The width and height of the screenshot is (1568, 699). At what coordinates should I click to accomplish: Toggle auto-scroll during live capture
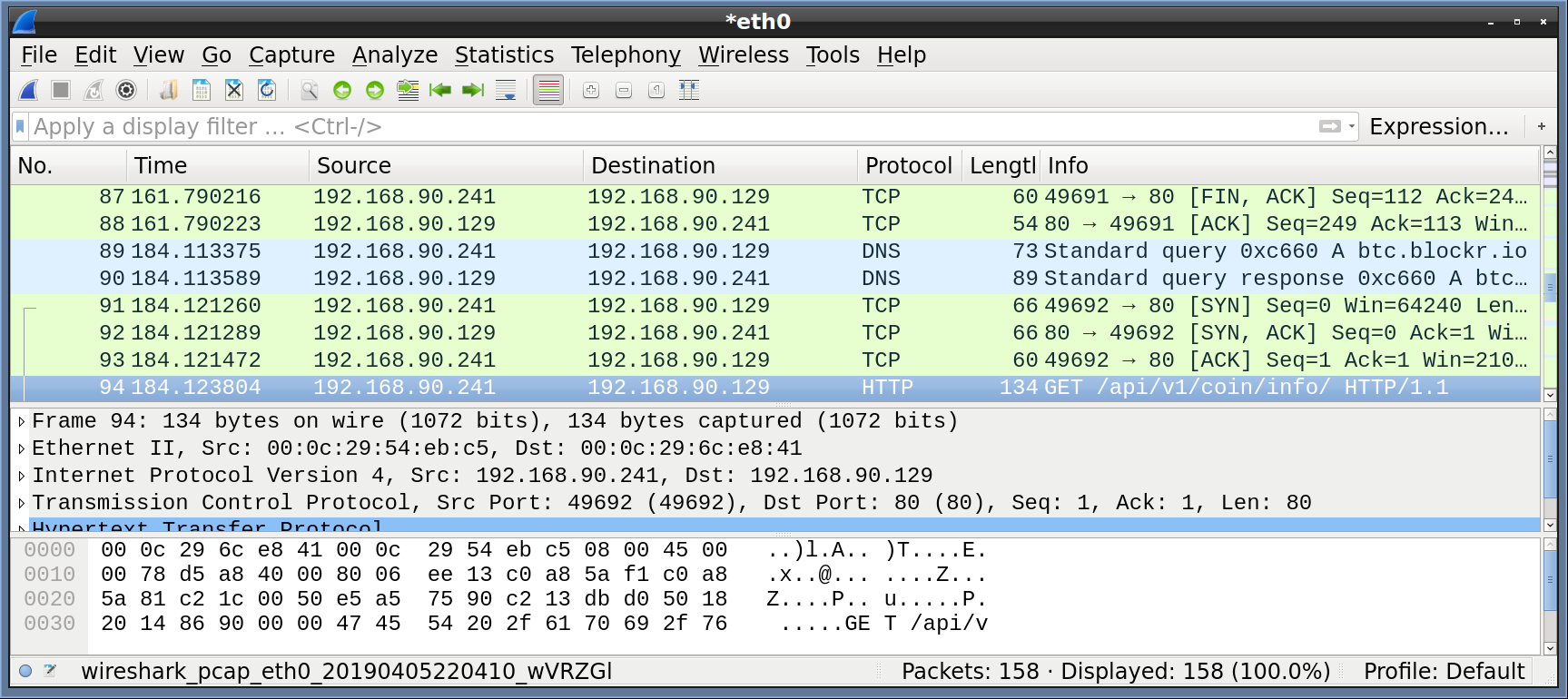coord(506,90)
